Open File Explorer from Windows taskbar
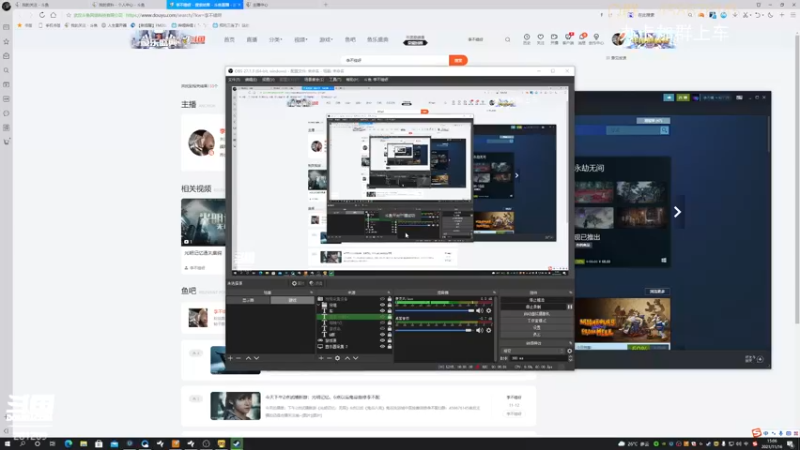Viewport: 800px width, 450px height. [83, 444]
